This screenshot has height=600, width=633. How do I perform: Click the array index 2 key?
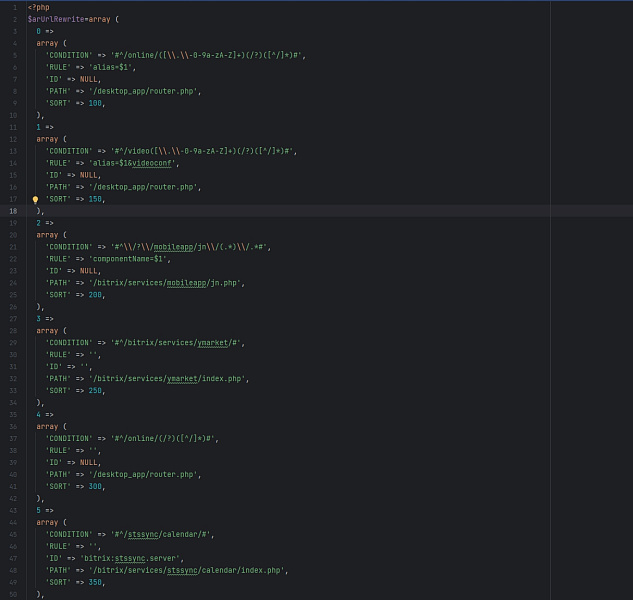click(39, 223)
